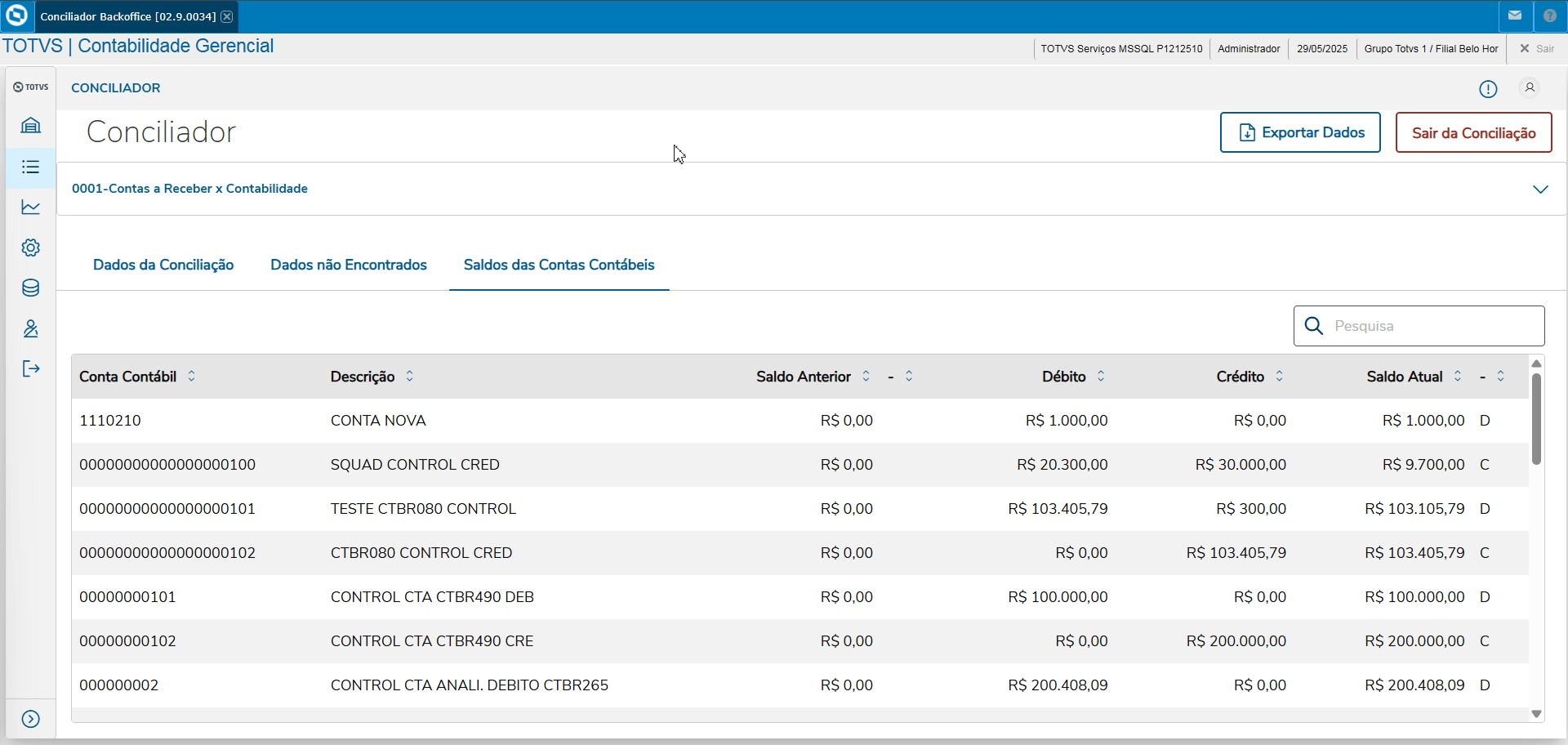Screen dimensions: 1568x745
Task: Sort by Descrição column
Action: pos(409,376)
